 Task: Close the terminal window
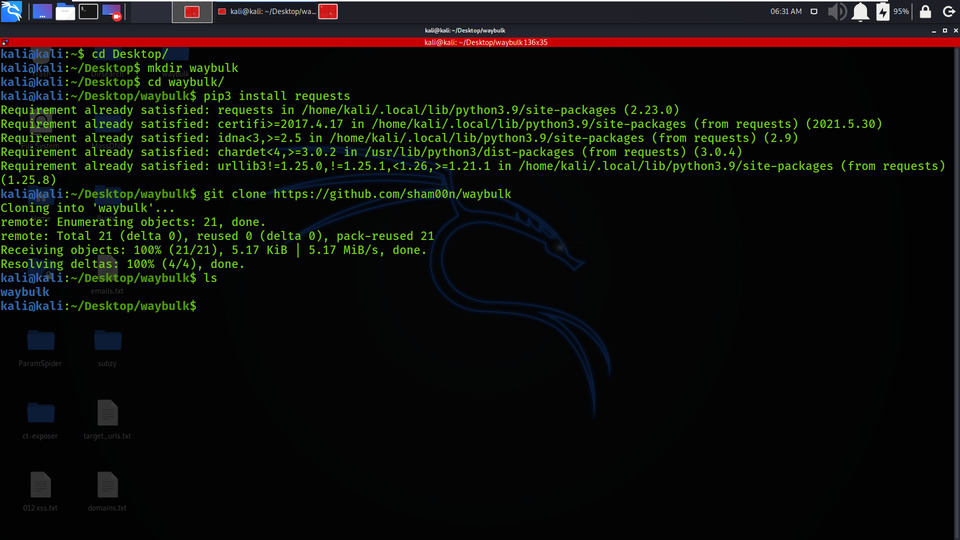pyautogui.click(x=955, y=31)
